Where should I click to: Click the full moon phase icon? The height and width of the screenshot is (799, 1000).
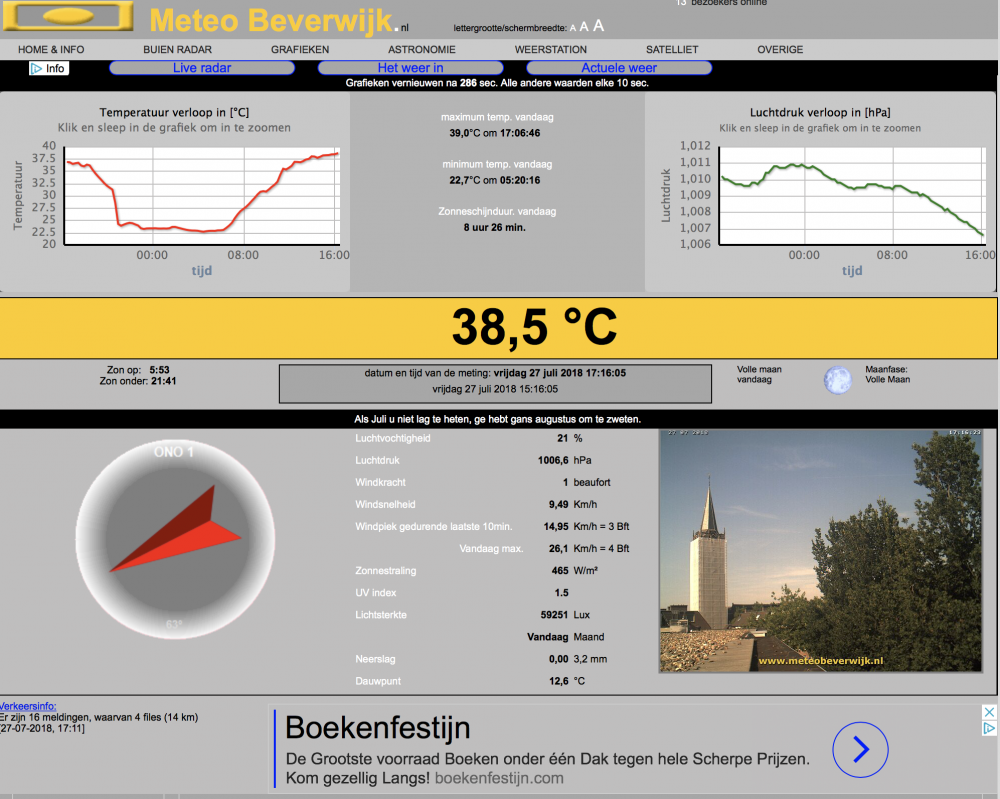837,380
